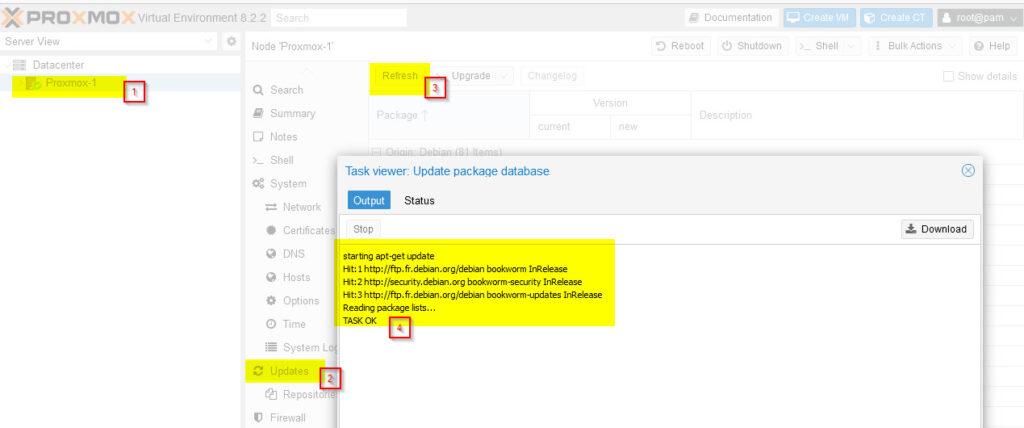
Task: Click the DNS globe icon
Action: [271, 254]
